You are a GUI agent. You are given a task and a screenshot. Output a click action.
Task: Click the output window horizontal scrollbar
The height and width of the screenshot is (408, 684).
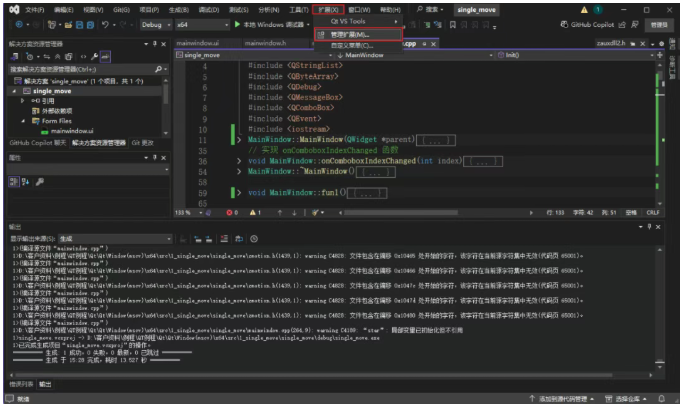[312, 375]
